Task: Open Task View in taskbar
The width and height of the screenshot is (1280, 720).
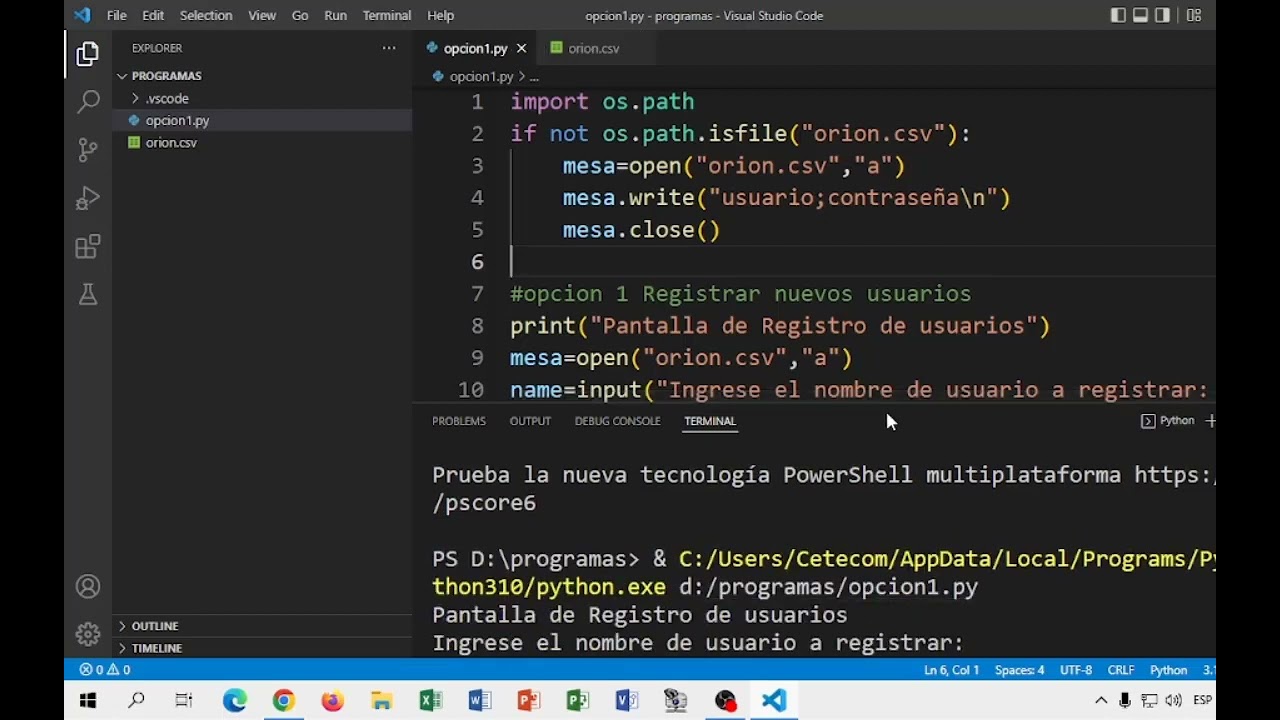Action: pos(184,701)
